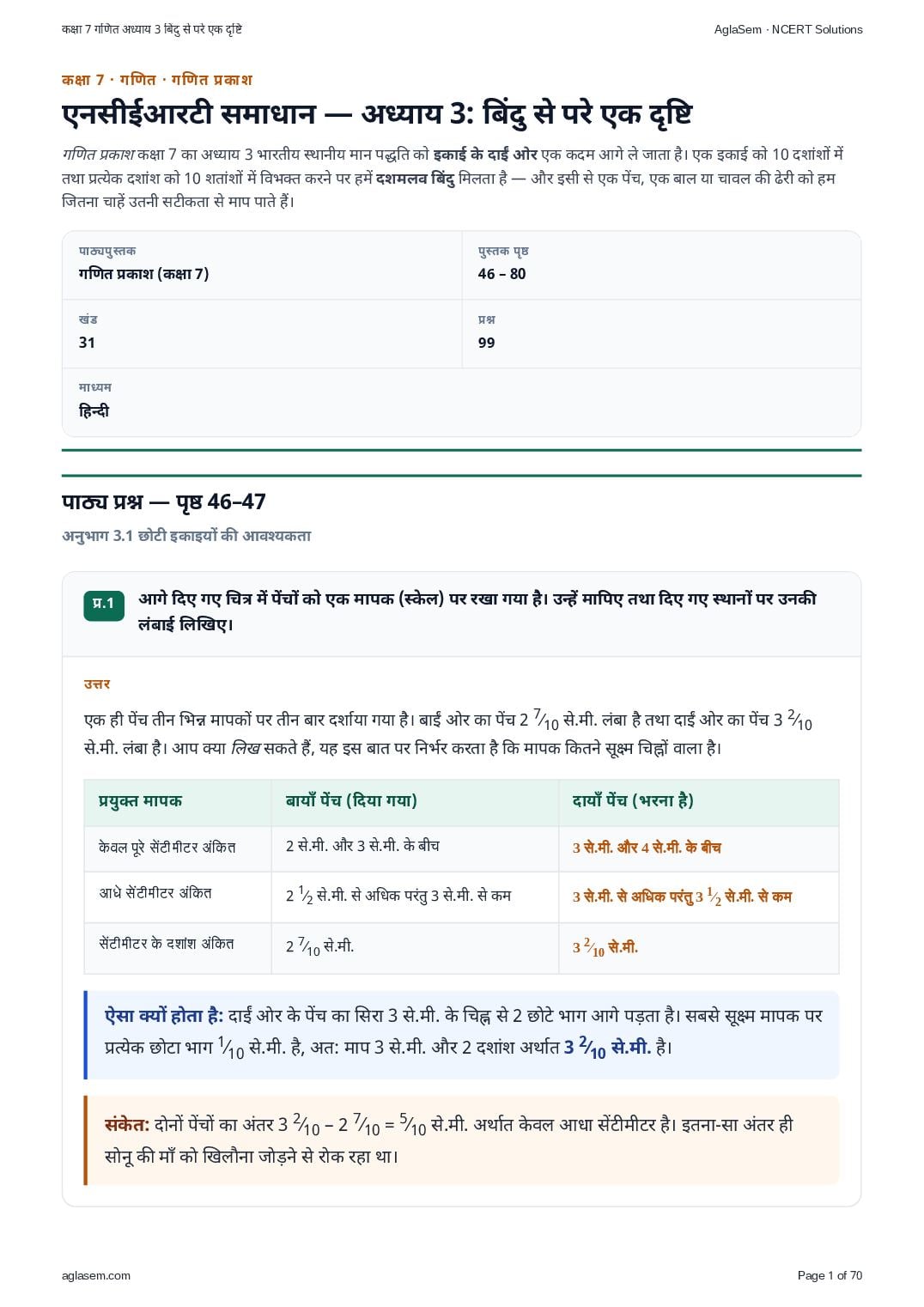Click the breadcrumb कक्षा 7 · गणित · गणित प्रकाश

click(x=157, y=80)
